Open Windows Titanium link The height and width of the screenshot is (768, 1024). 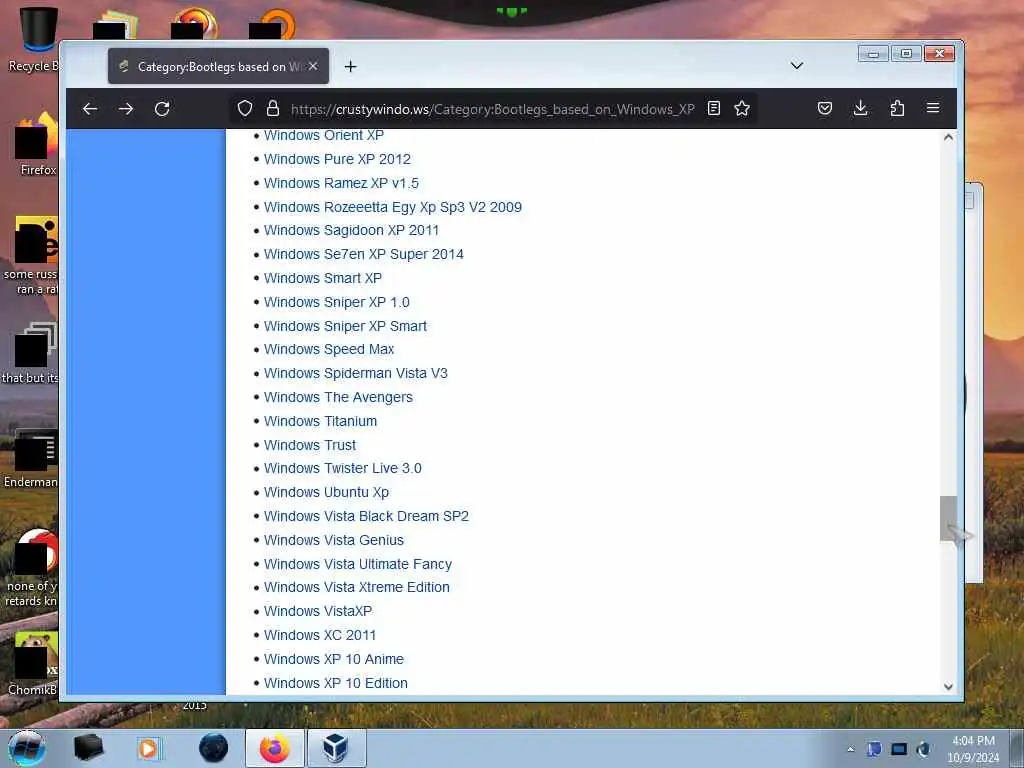320,421
